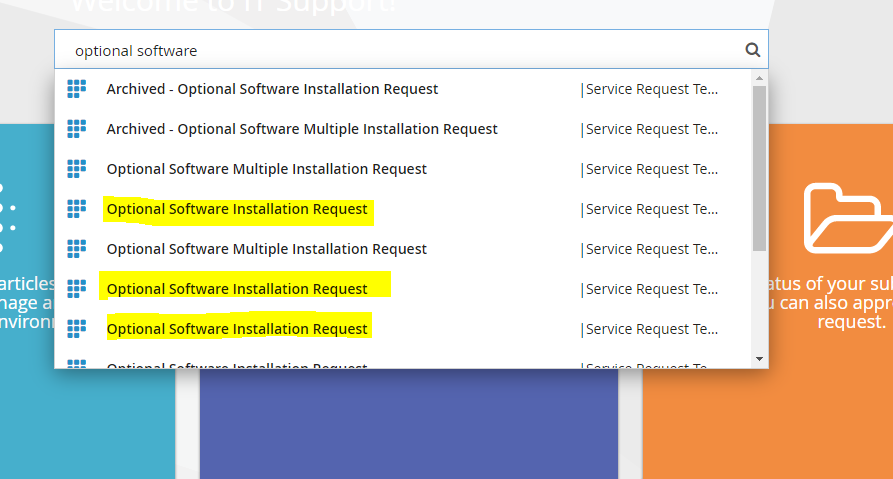Screen dimensions: 893x479
Task: Choose the second highlighted Optional Software Installation Request
Action: point(237,289)
